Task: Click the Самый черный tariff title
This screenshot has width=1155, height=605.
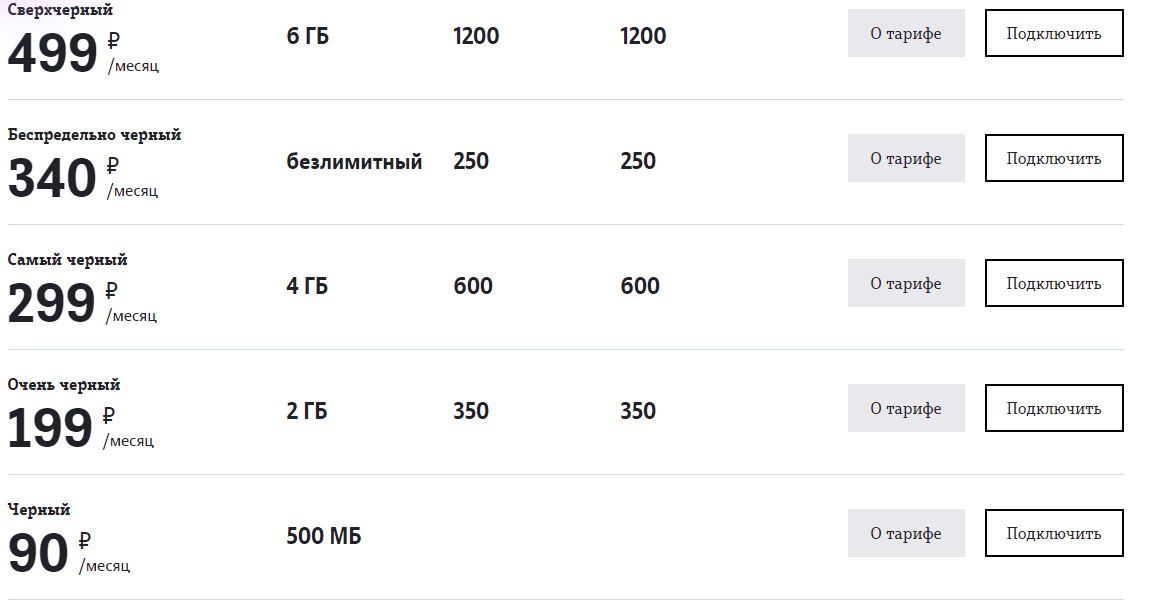Action: [68, 260]
